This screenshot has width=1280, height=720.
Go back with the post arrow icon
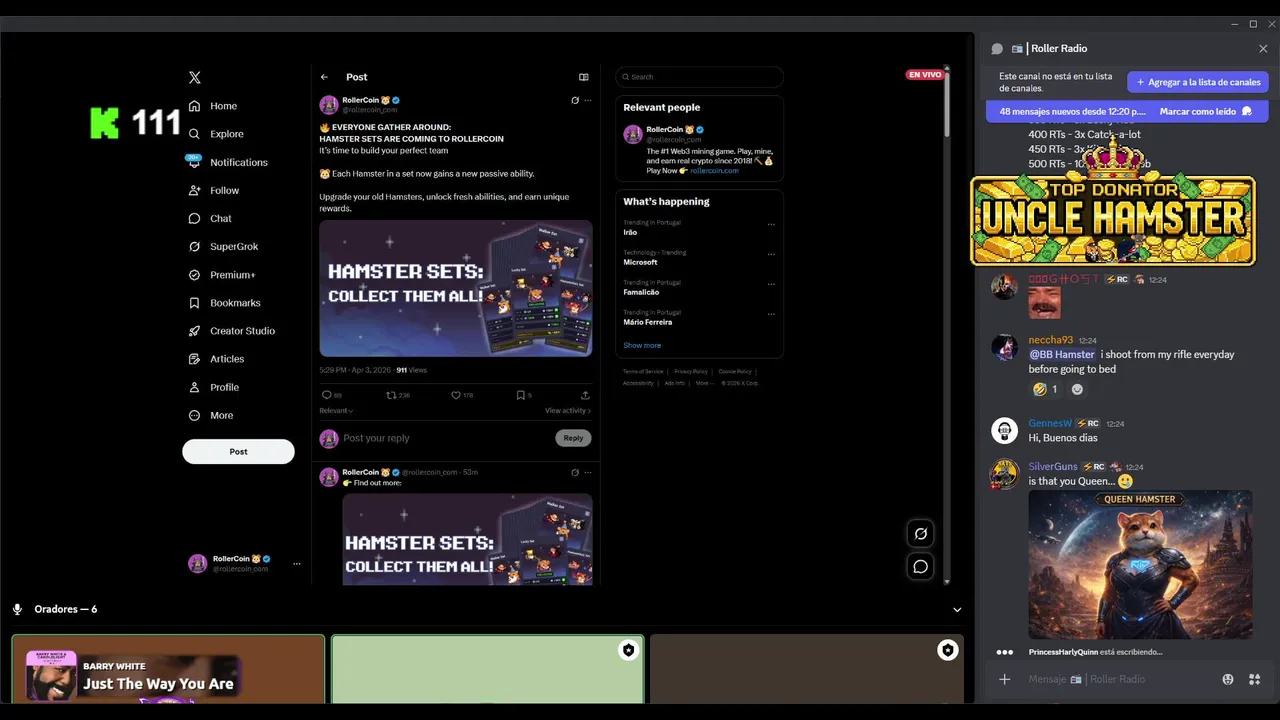(324, 77)
